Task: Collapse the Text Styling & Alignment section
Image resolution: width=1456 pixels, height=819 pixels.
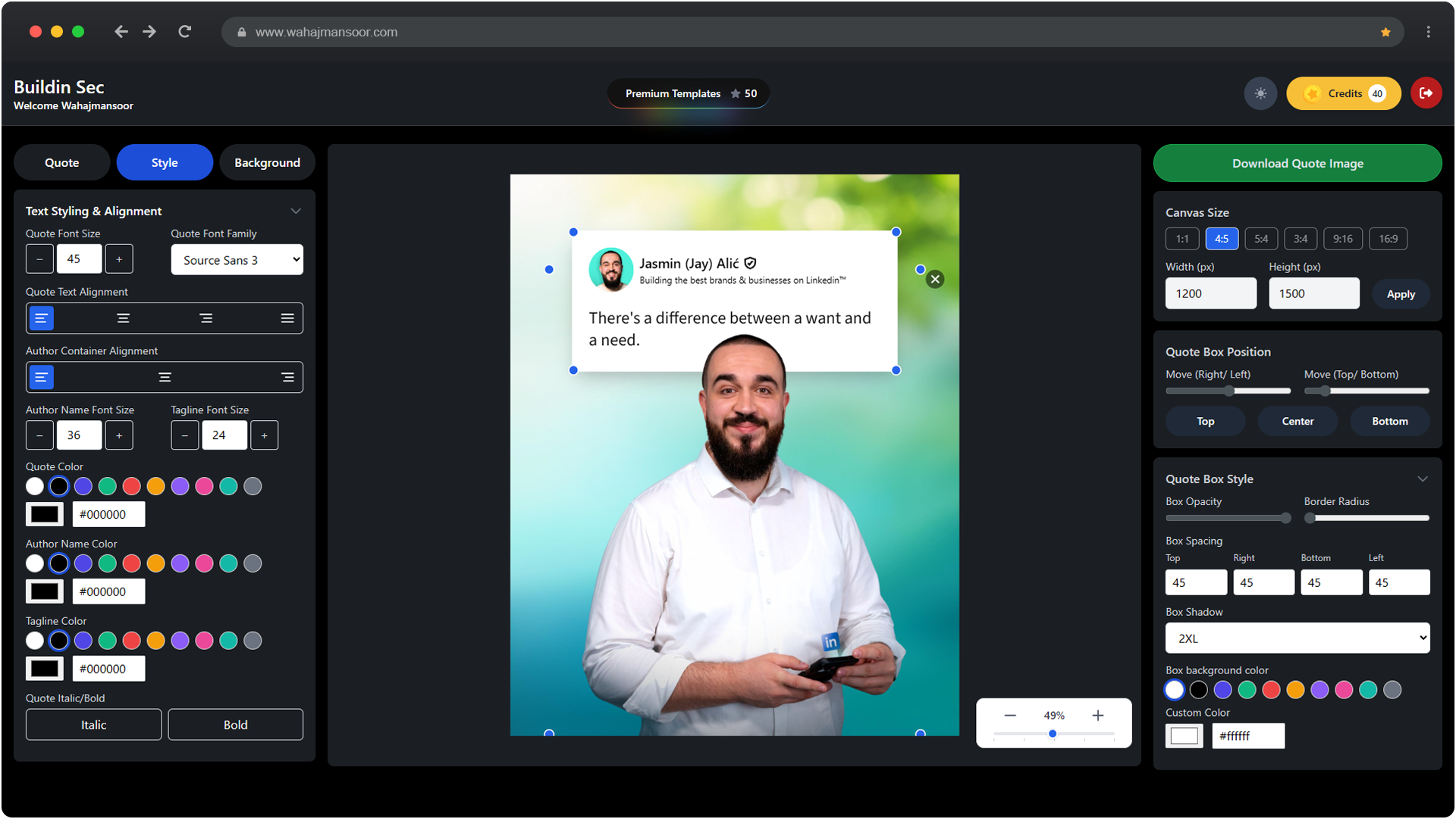Action: click(x=296, y=212)
